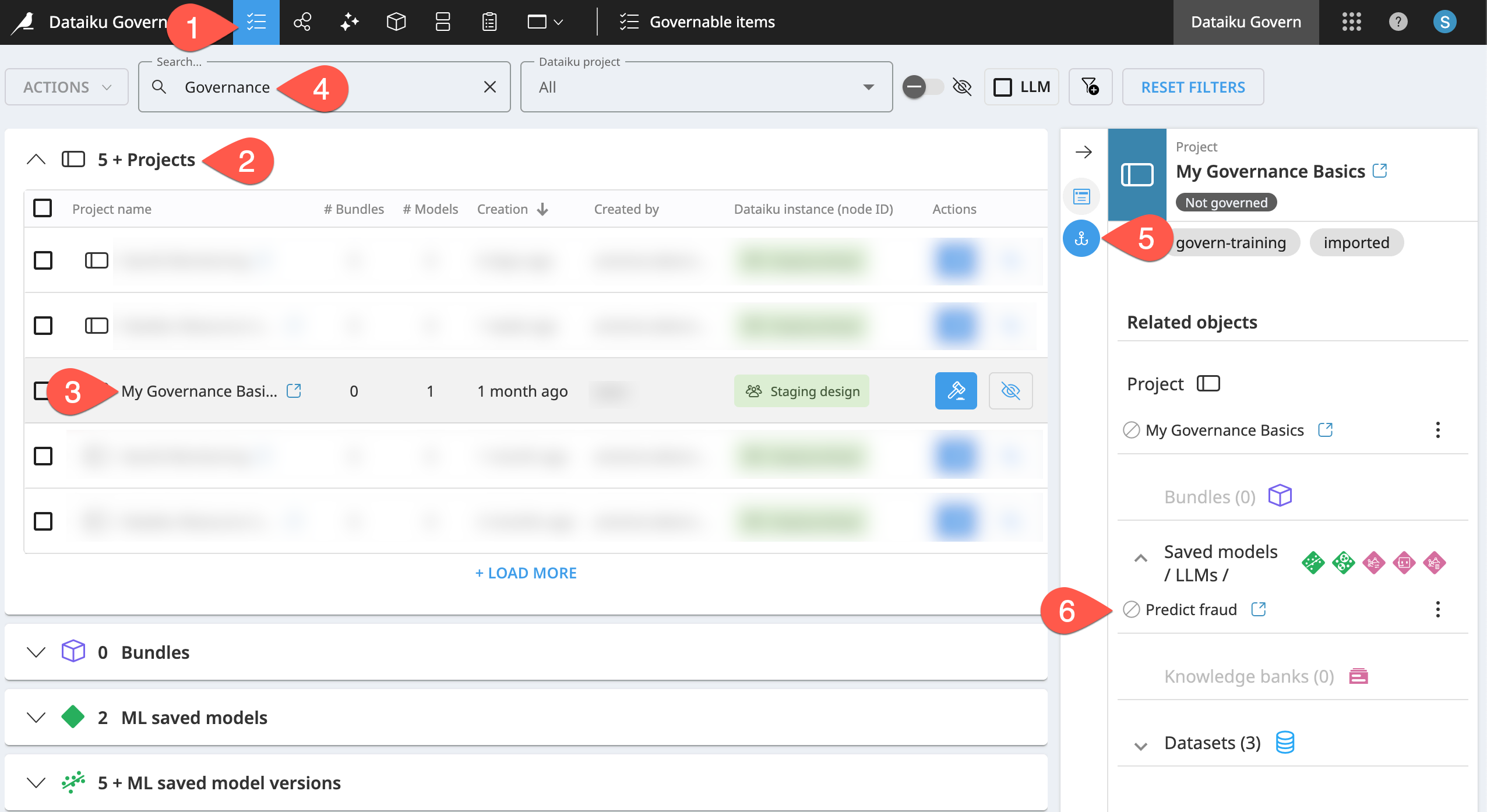Check the first blurred project row checkbox

[43, 260]
